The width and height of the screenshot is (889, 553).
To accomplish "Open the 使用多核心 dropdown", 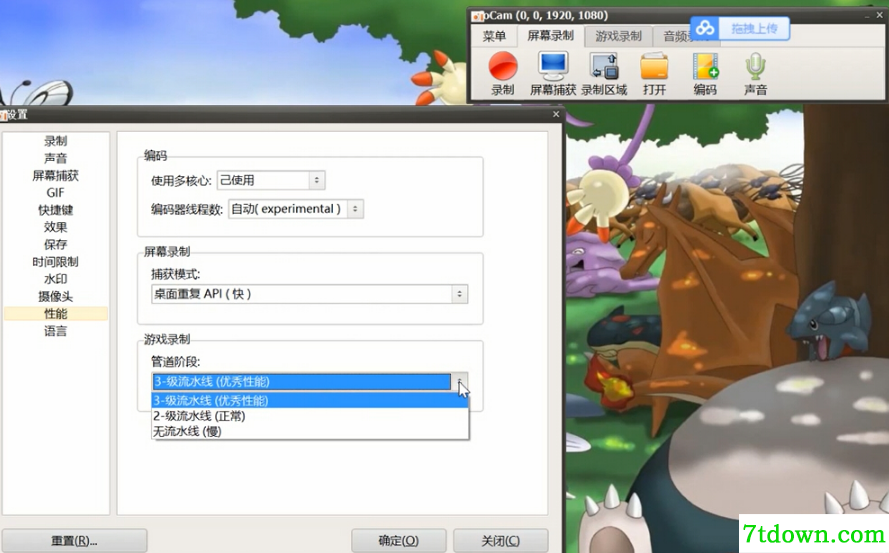I will pos(271,180).
